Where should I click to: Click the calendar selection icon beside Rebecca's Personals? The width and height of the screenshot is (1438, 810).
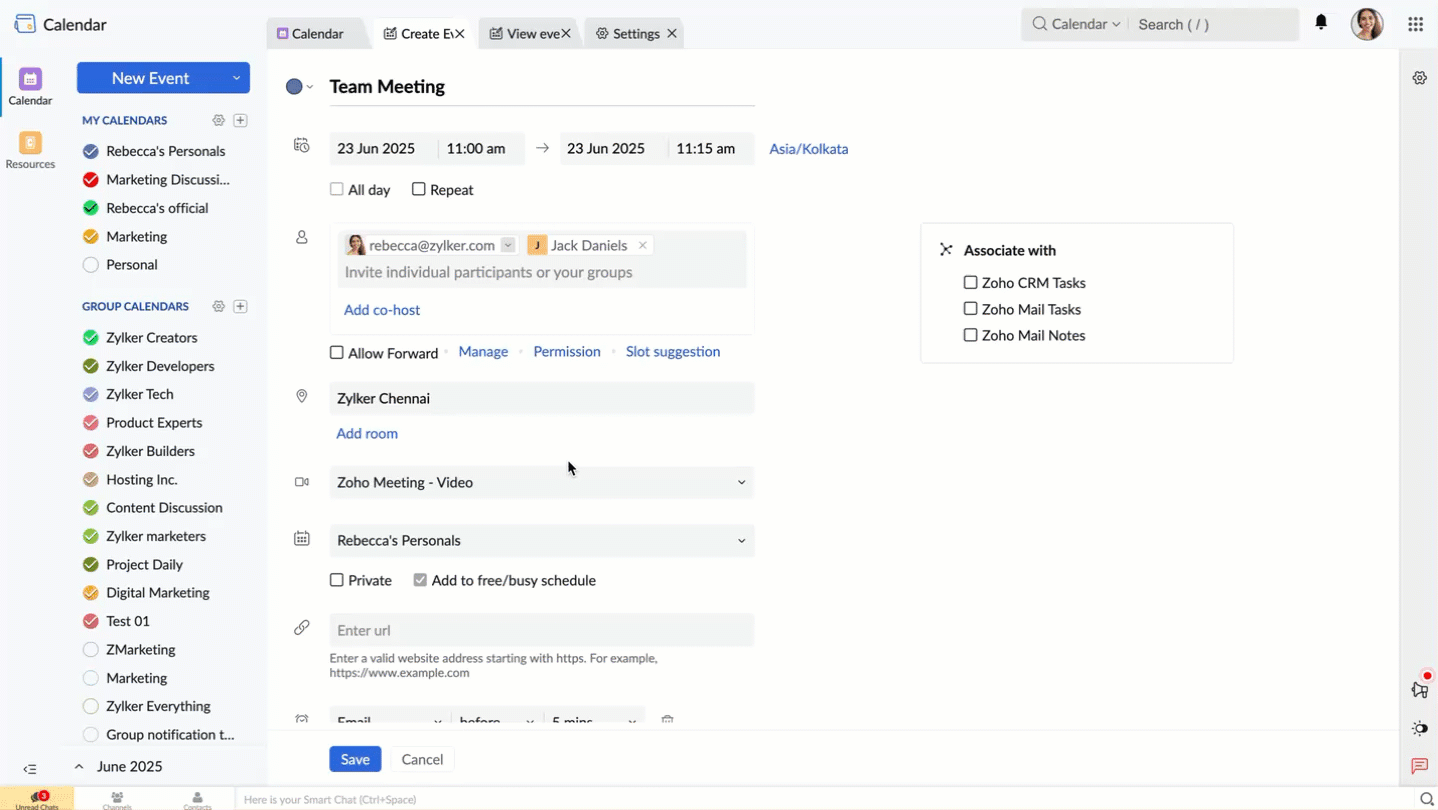pyautogui.click(x=301, y=539)
